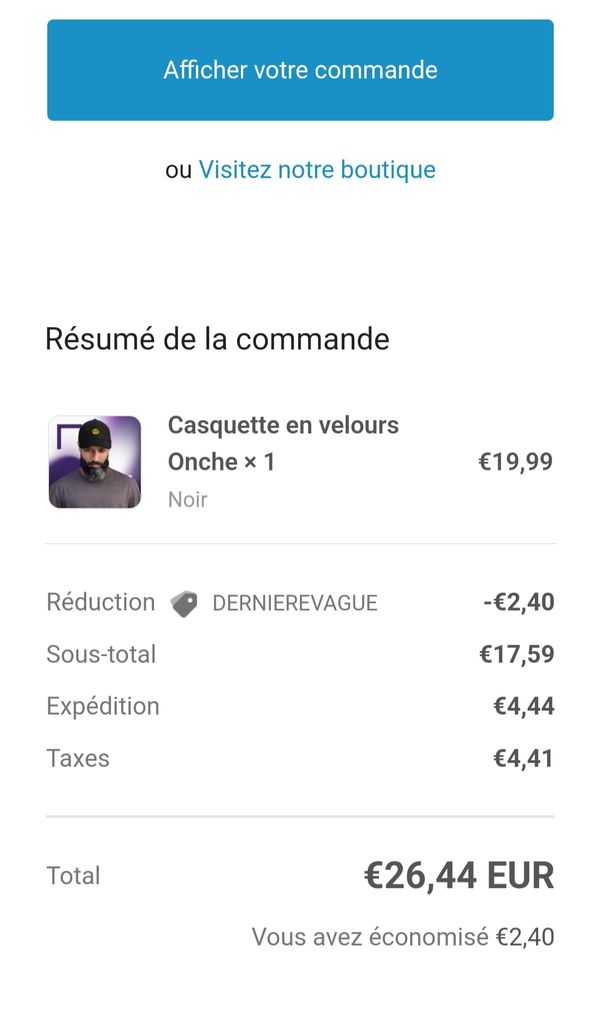601x1024 pixels.
Task: Select the -€2,40 reduction amount
Action: [518, 602]
